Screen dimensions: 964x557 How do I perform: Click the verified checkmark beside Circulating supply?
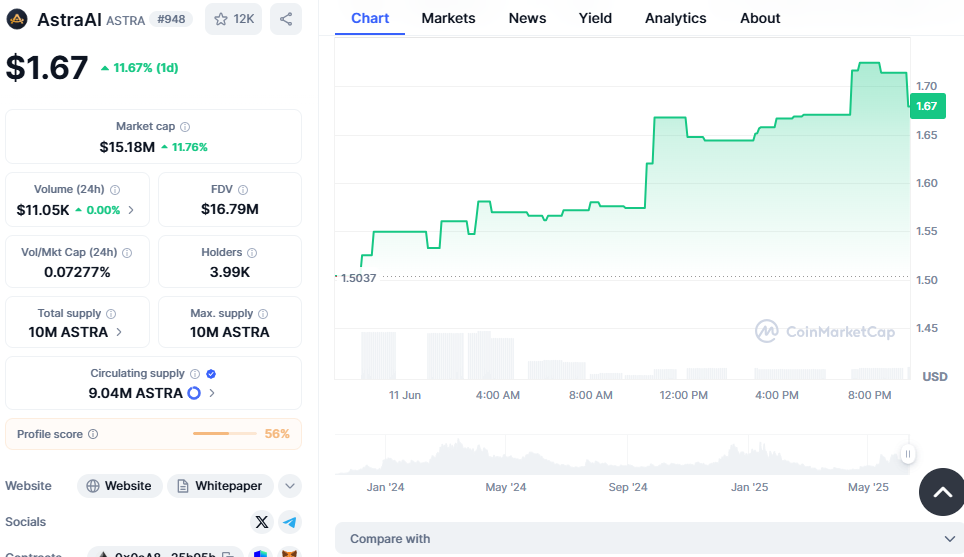point(211,374)
